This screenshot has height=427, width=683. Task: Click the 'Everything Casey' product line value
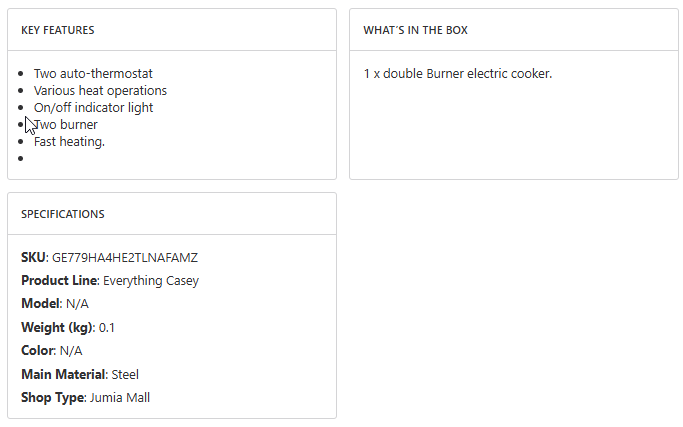point(151,280)
